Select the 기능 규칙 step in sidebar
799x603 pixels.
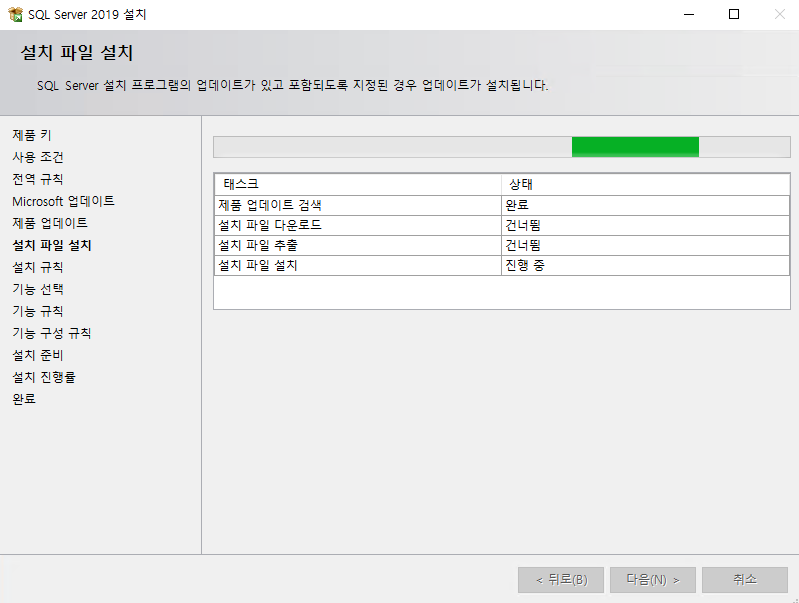(38, 311)
